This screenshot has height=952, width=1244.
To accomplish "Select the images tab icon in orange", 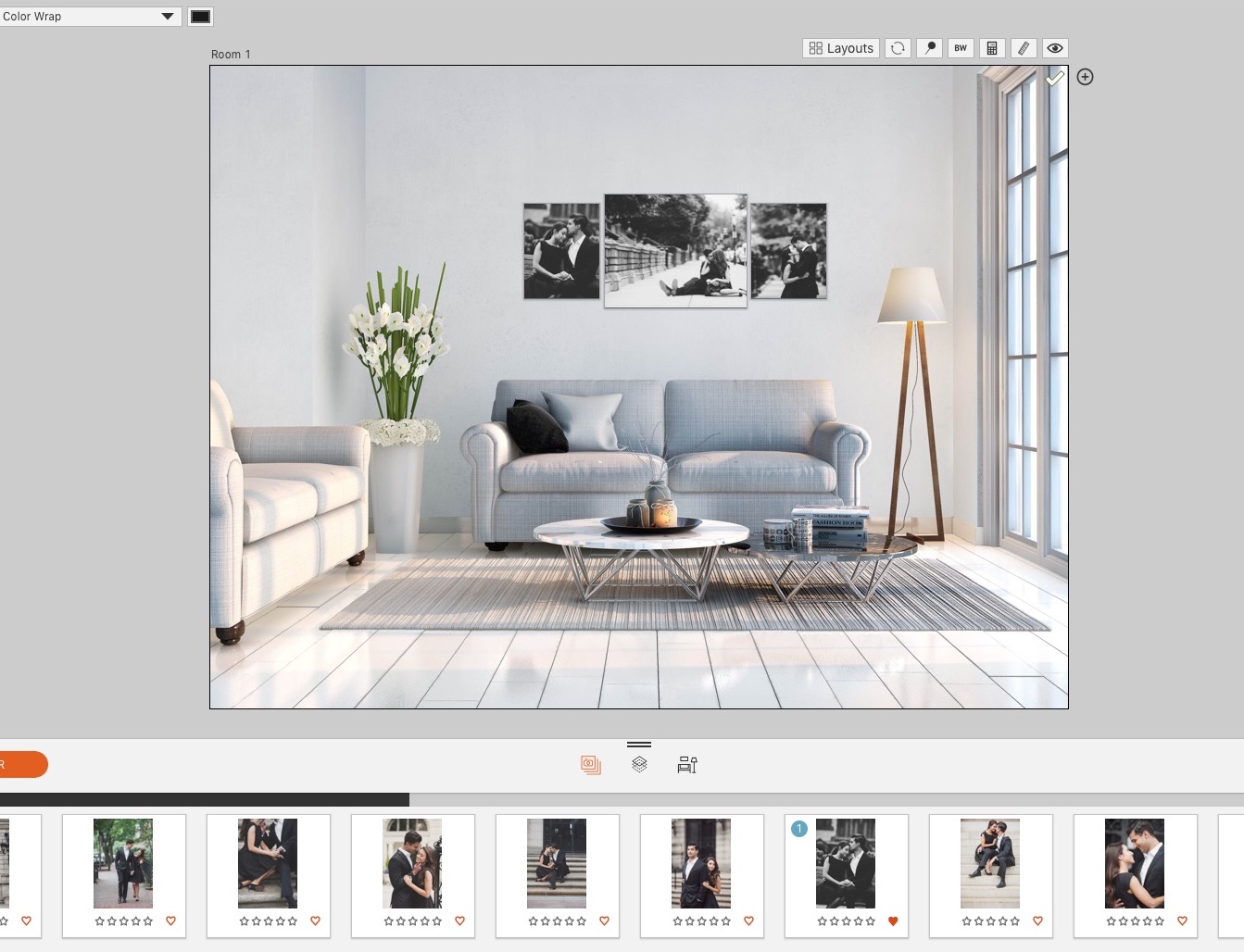I will tap(591, 765).
